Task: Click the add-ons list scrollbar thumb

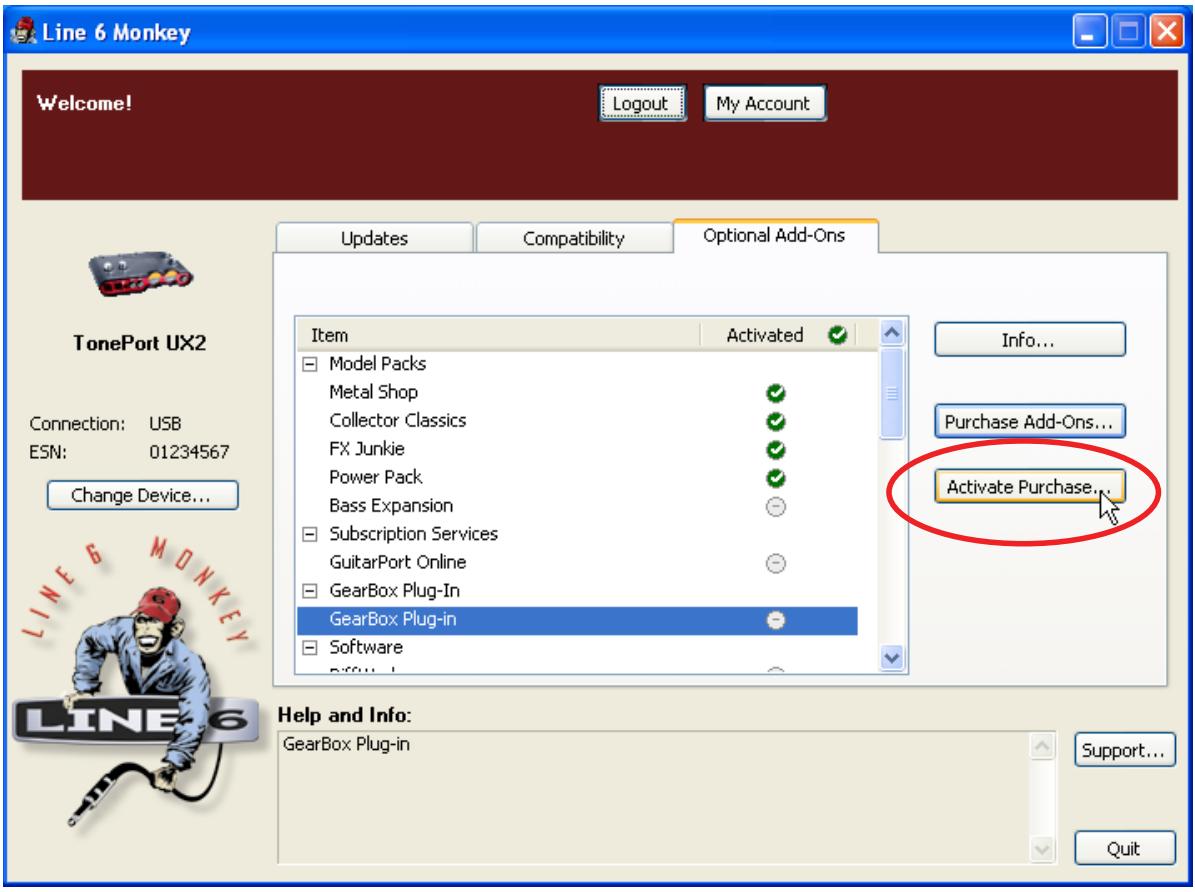Action: (892, 393)
